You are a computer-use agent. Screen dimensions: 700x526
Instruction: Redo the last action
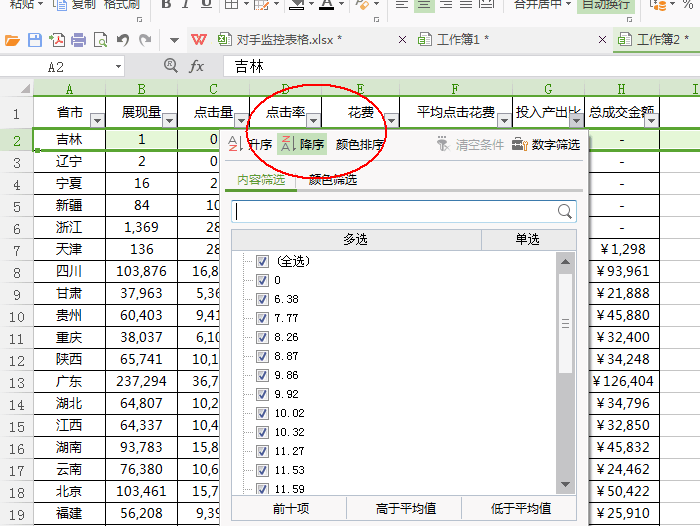point(145,40)
